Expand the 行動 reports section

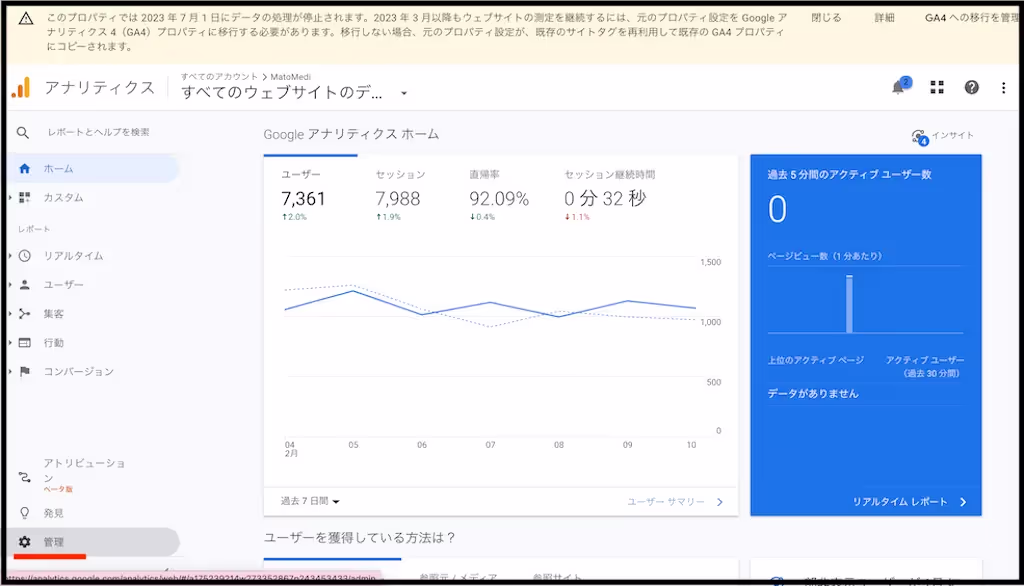coord(10,342)
